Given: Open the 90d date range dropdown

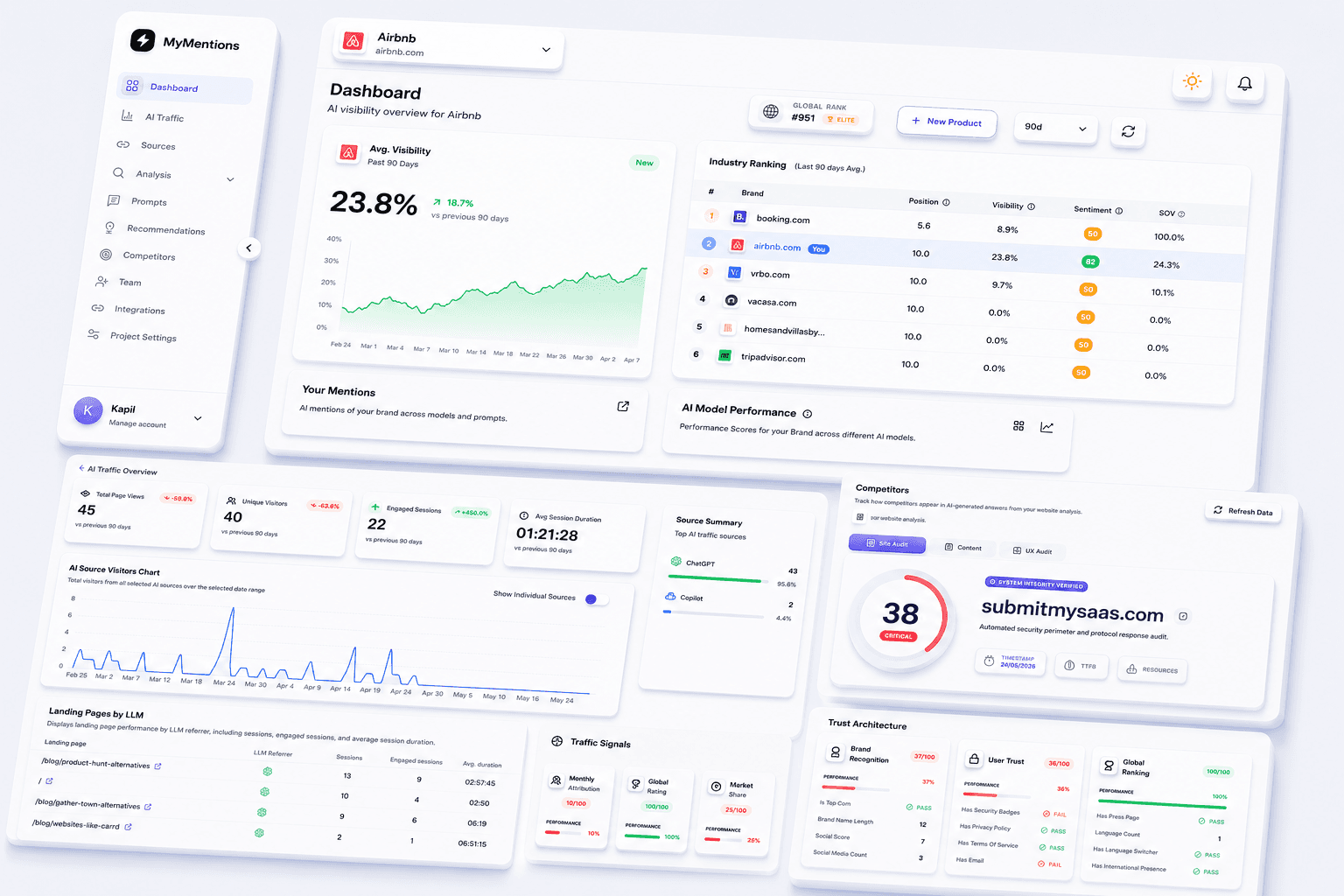Looking at the screenshot, I should (x=1056, y=128).
